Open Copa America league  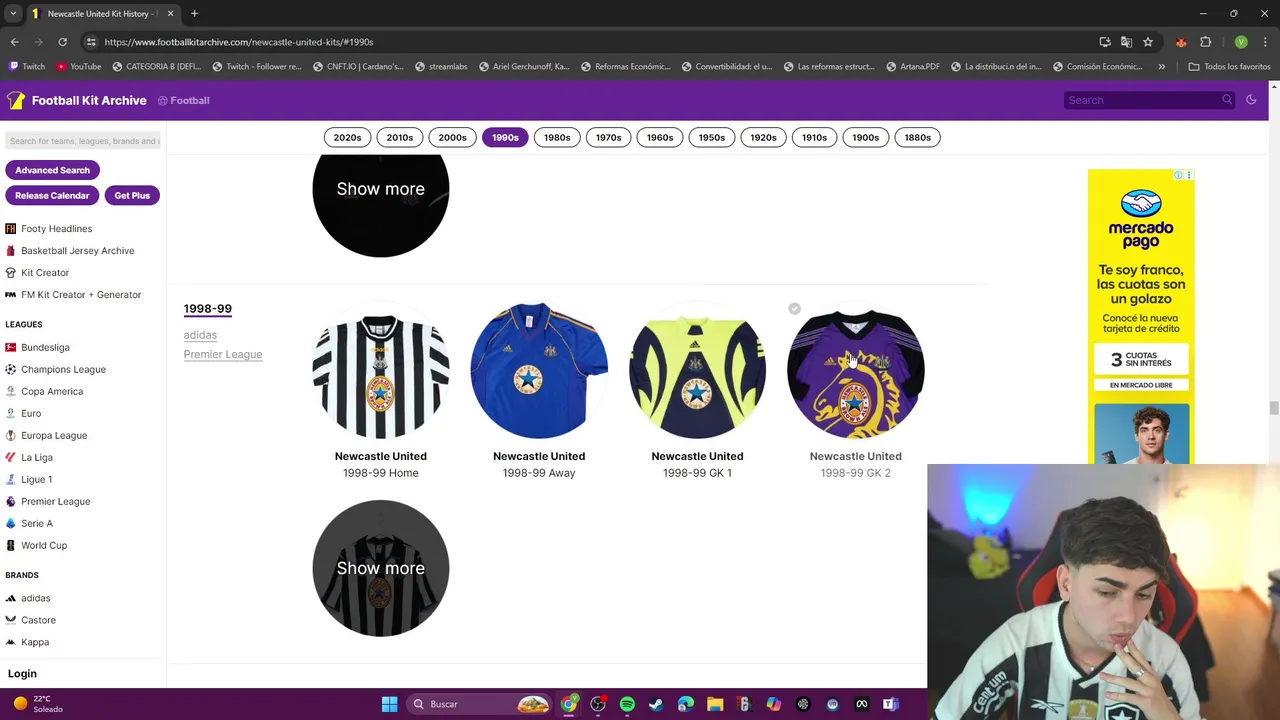52,392
